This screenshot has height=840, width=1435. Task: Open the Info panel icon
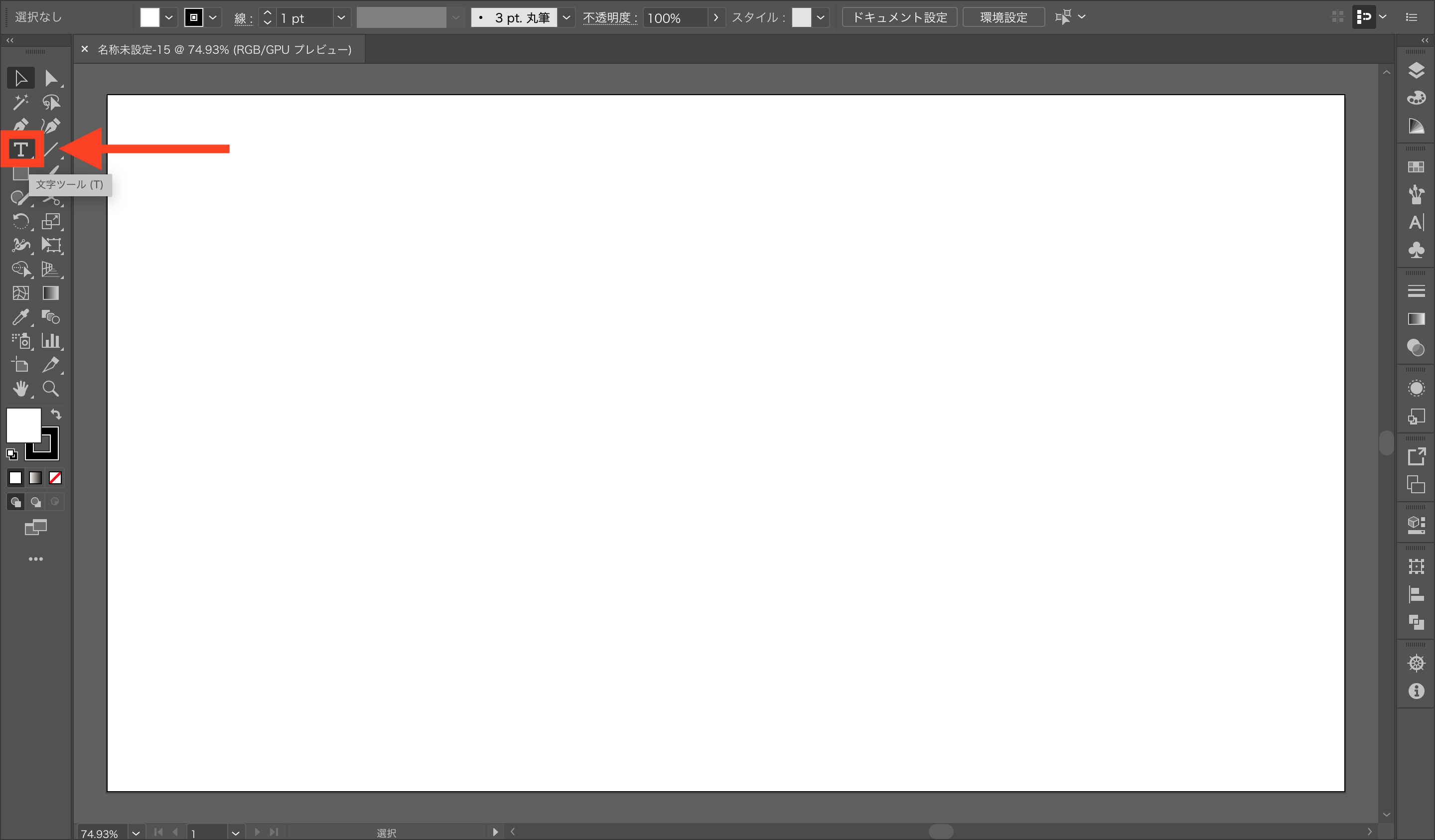click(1416, 691)
